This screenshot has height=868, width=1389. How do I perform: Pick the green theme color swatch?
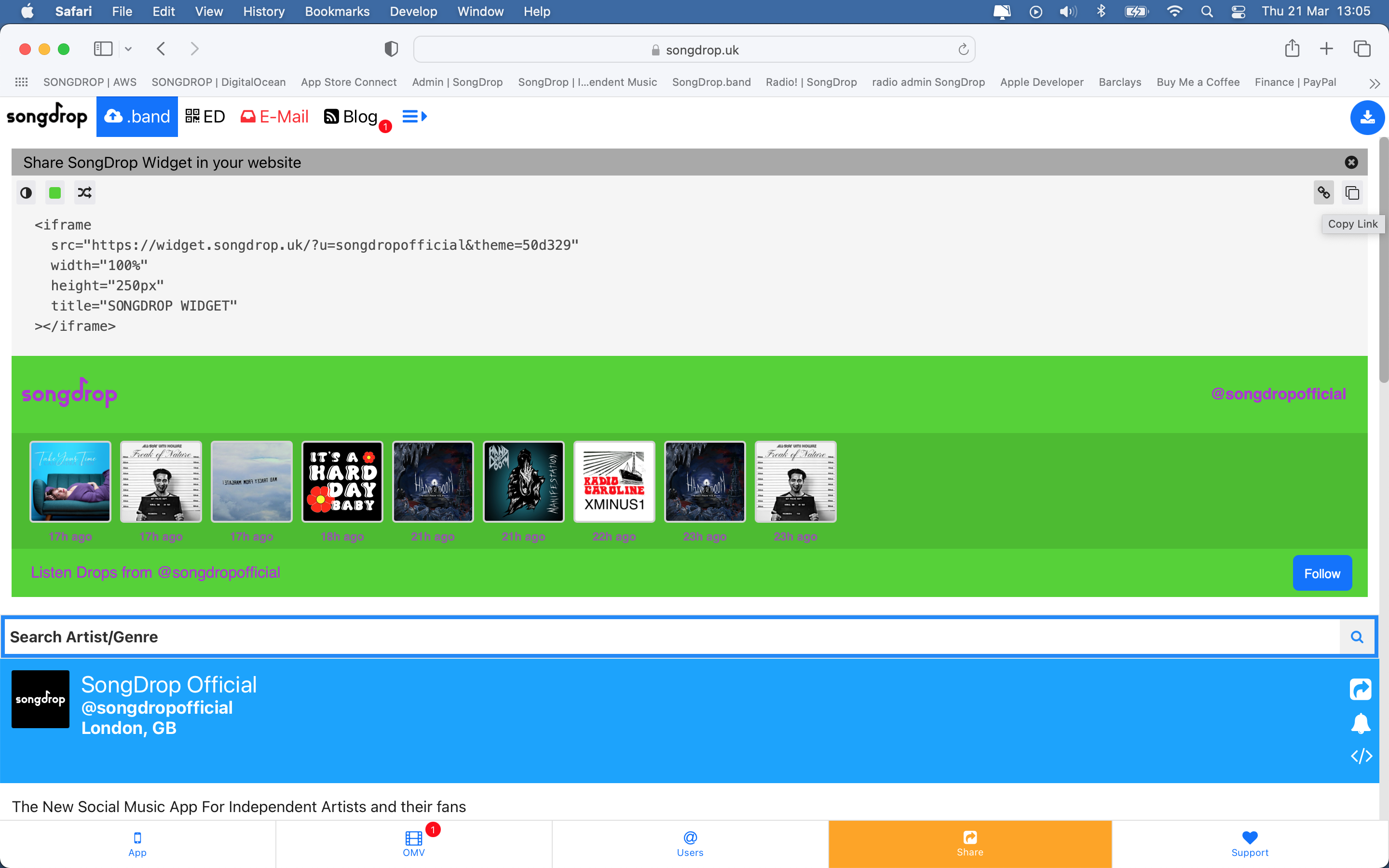click(55, 193)
